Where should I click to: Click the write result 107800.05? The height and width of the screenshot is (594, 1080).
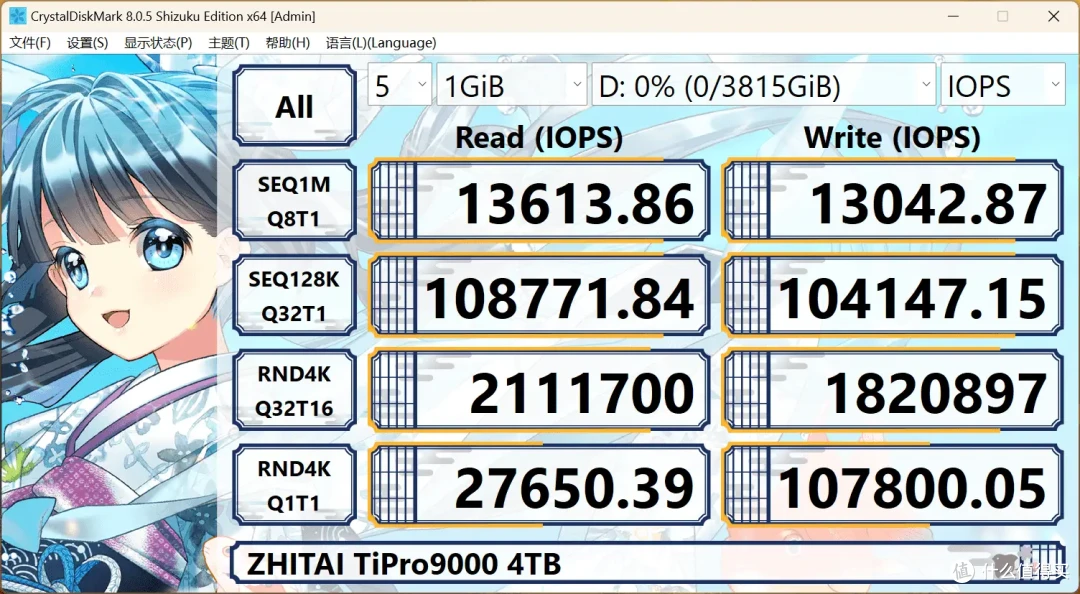point(893,485)
